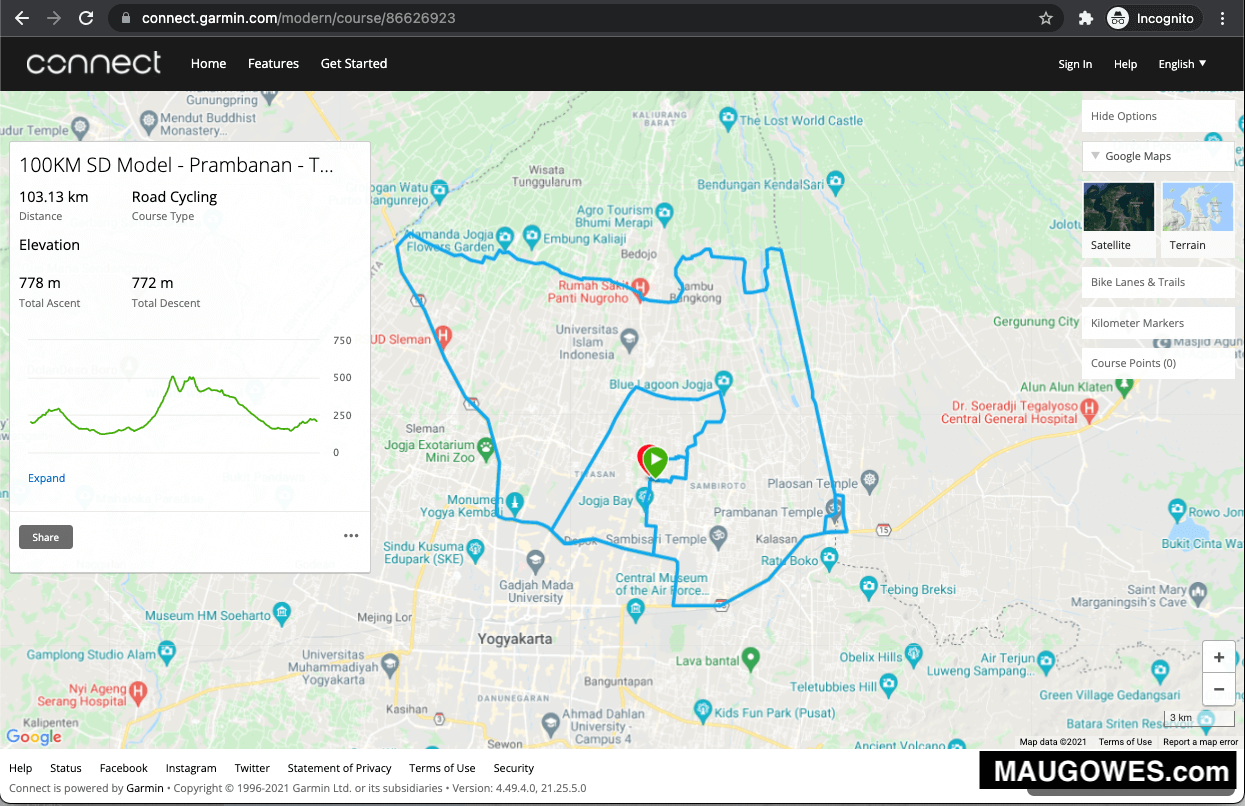The height and width of the screenshot is (806, 1245).
Task: Toggle Course Points (0) display
Action: pos(1158,363)
